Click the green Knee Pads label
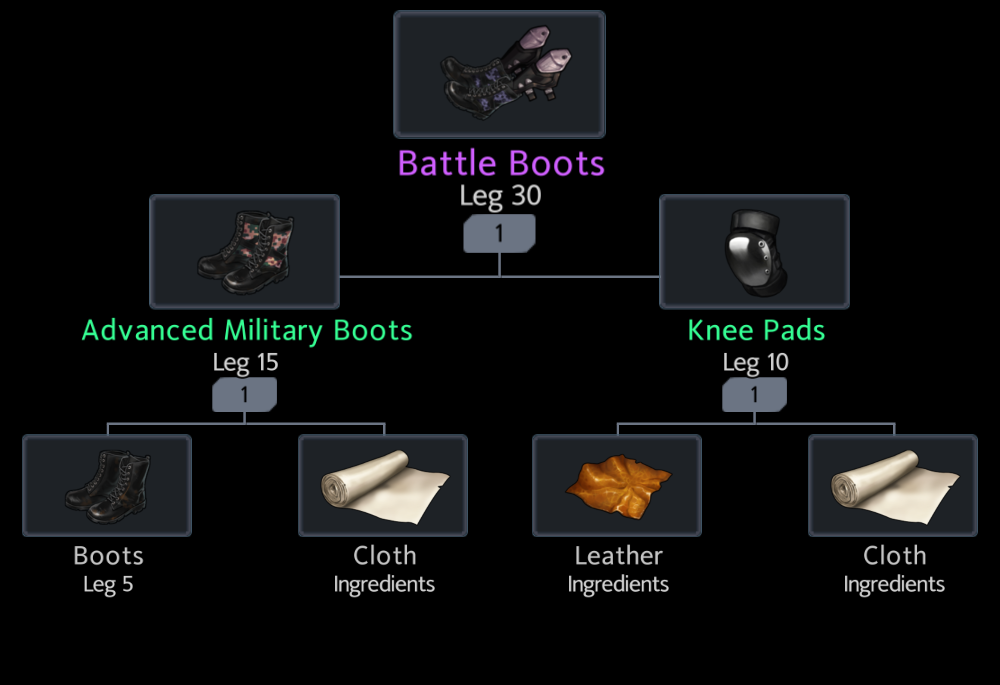 (756, 330)
